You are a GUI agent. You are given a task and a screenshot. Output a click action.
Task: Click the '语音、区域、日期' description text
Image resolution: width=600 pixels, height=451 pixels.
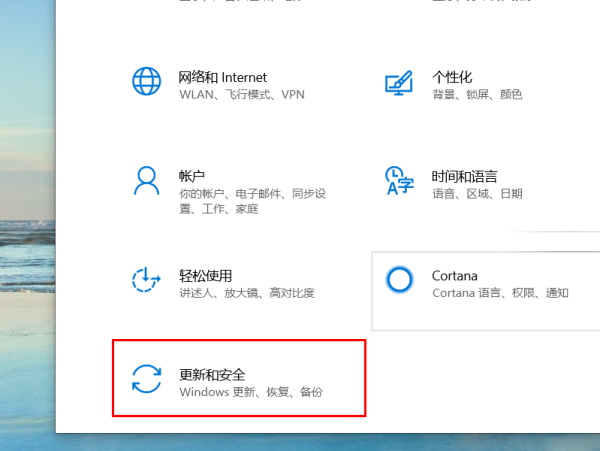(477, 194)
